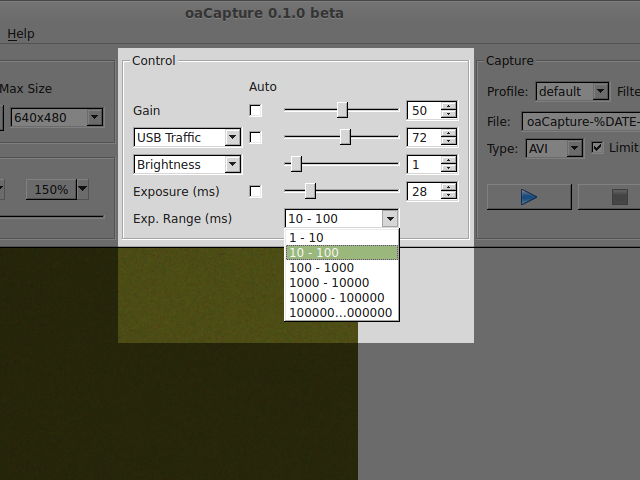640x480 pixels.
Task: Click the Brightness value field showing 1
Action: pos(424,164)
